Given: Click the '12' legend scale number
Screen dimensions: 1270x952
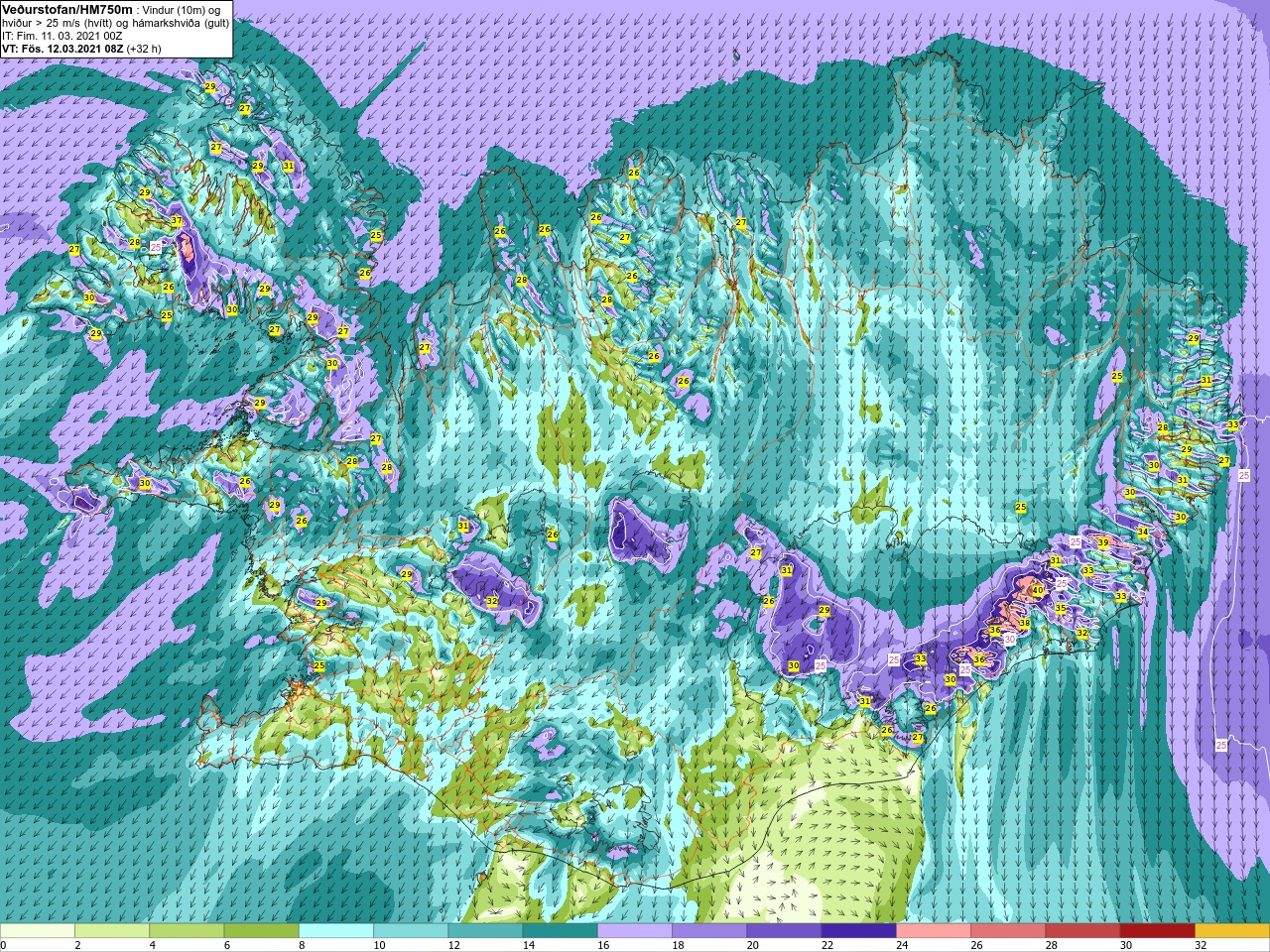Looking at the screenshot, I should coord(453,945).
